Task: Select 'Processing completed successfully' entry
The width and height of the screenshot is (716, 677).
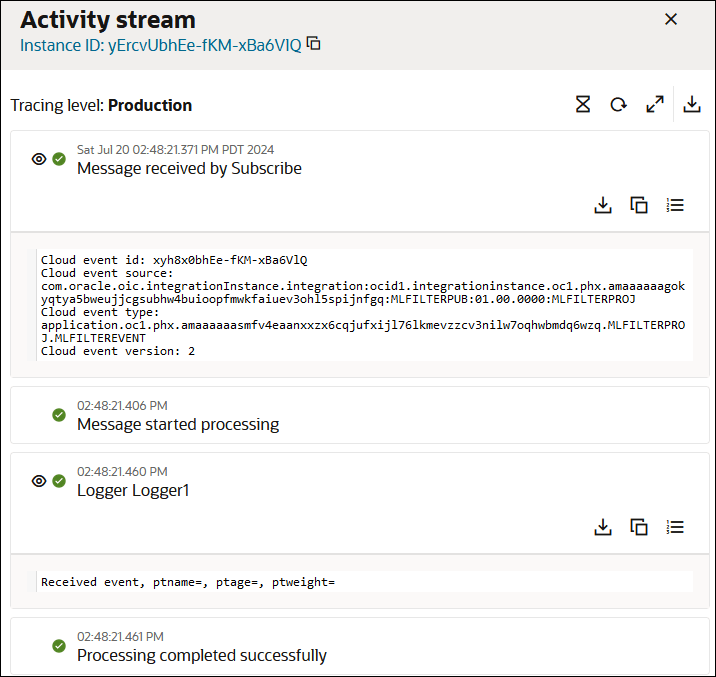Action: 202,656
